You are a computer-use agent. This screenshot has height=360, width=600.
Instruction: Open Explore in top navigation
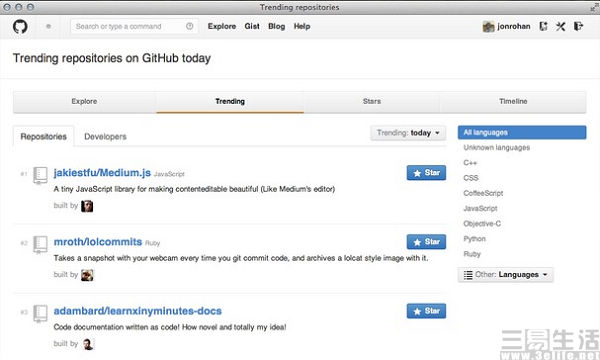222,26
